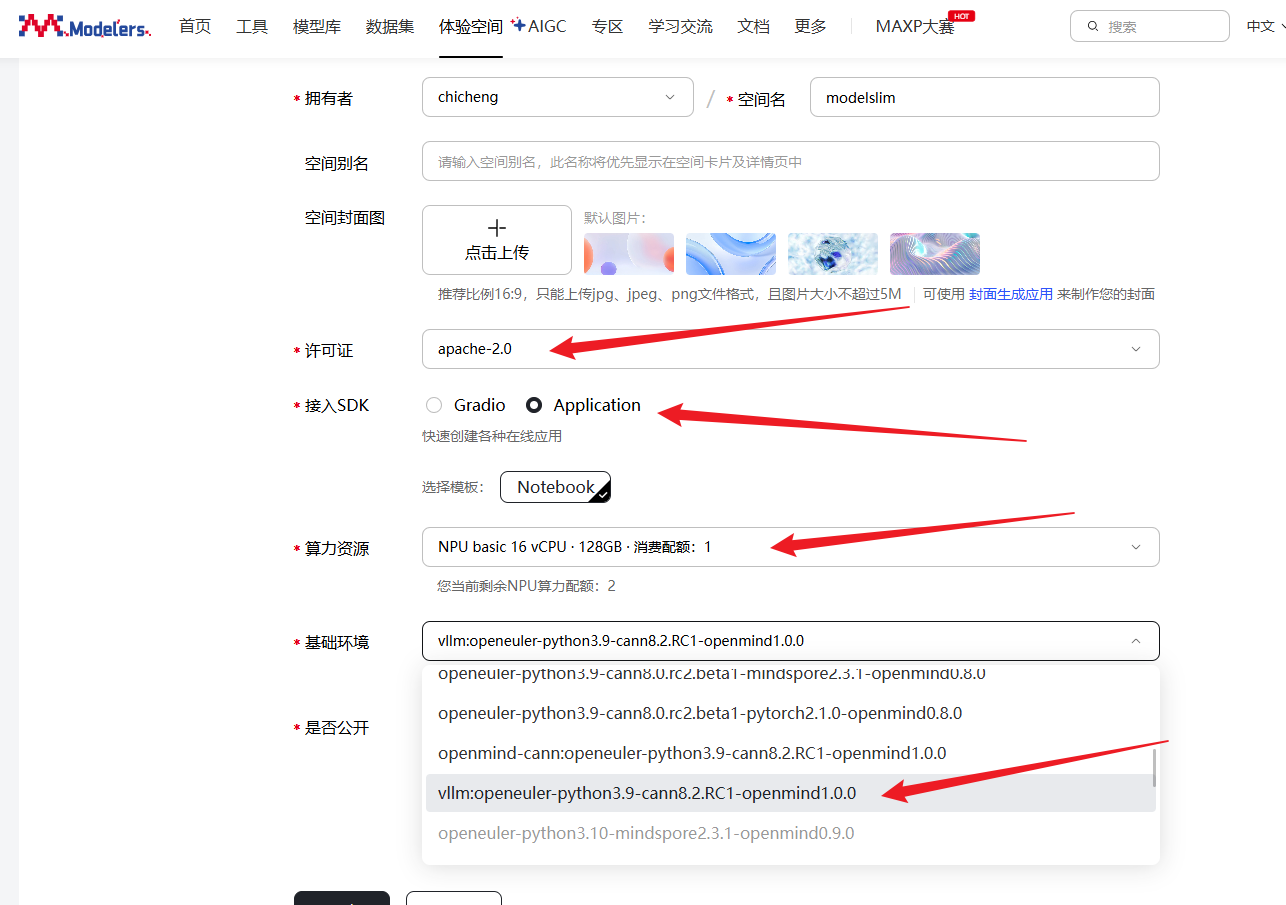
Task: Choose openmind-cann:openeuler-python3.9-cann8.2.RC1 option
Action: click(x=791, y=753)
